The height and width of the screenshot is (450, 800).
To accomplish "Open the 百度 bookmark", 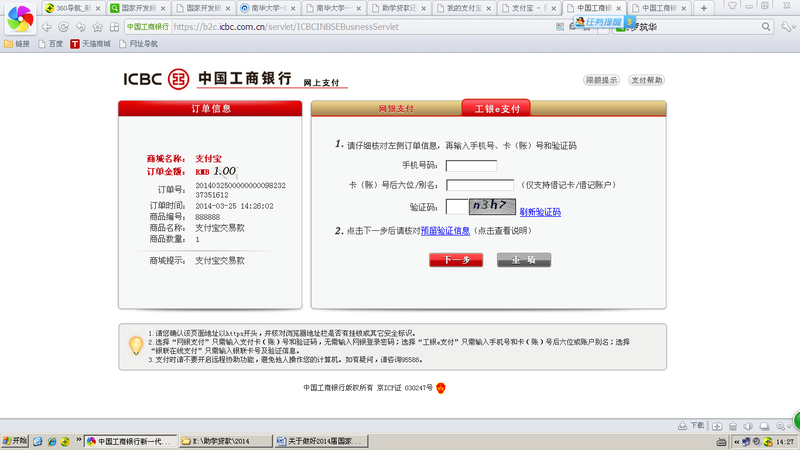I will [51, 44].
